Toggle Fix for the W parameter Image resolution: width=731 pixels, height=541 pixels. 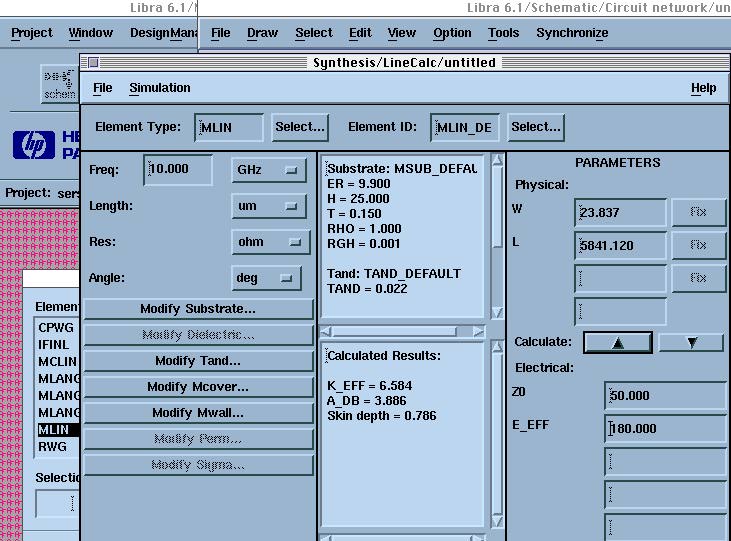[x=698, y=212]
